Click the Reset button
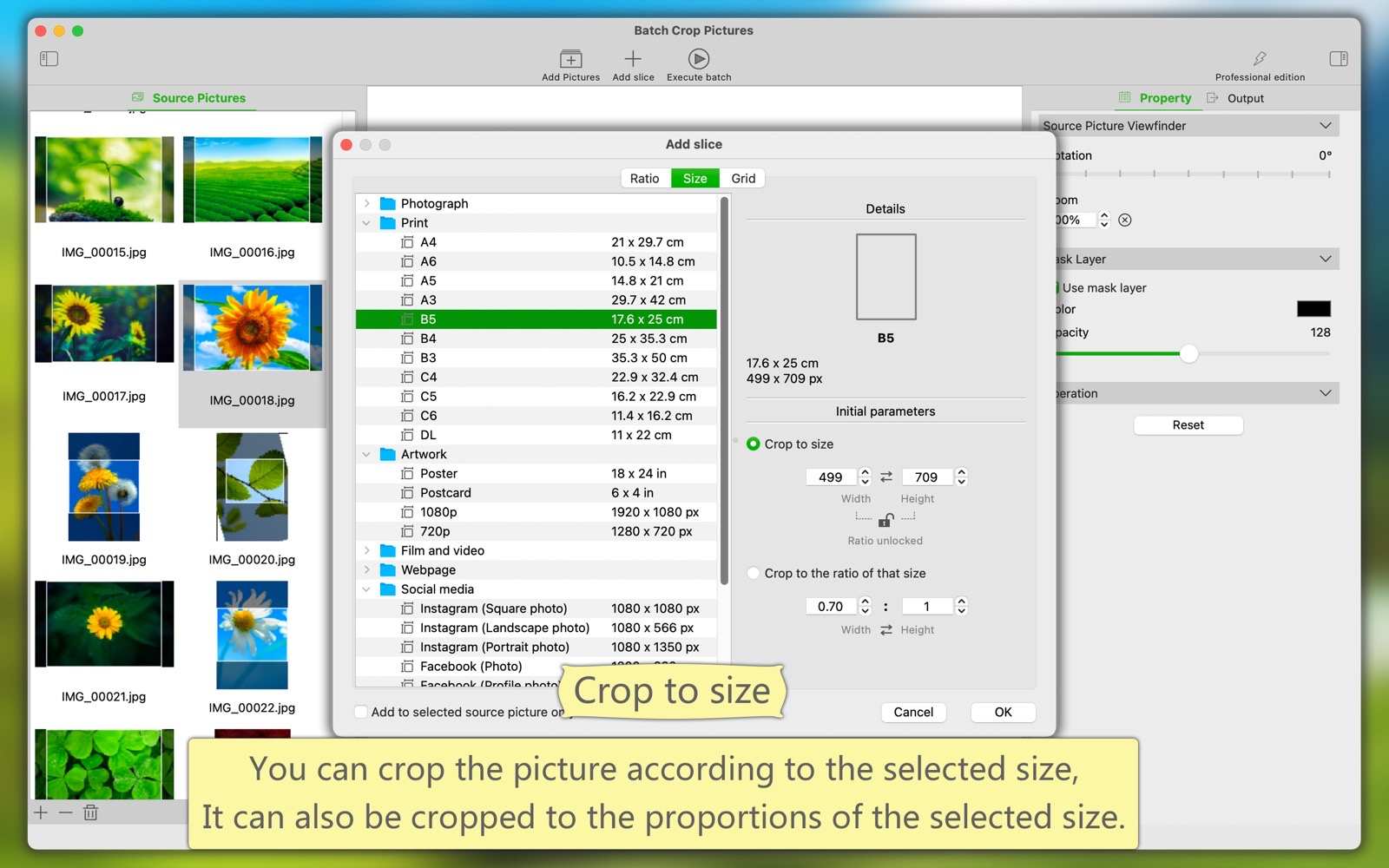This screenshot has height=868, width=1389. pyautogui.click(x=1188, y=424)
